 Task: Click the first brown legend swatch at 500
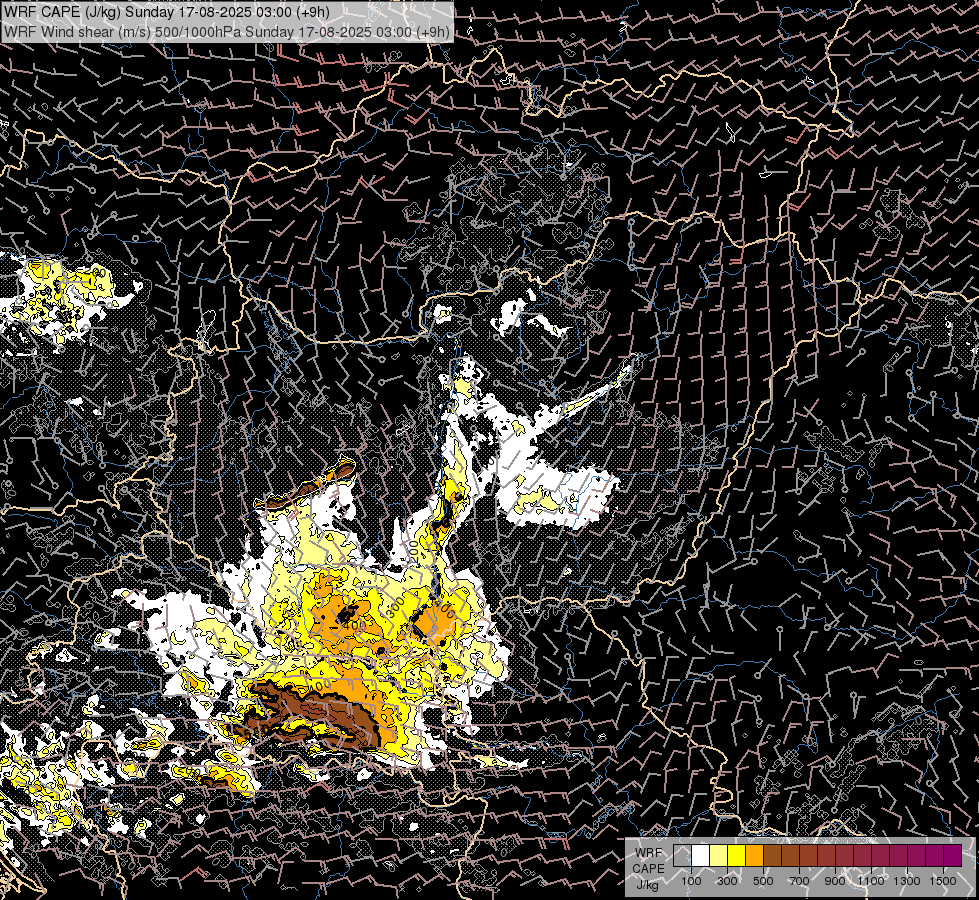(772, 855)
